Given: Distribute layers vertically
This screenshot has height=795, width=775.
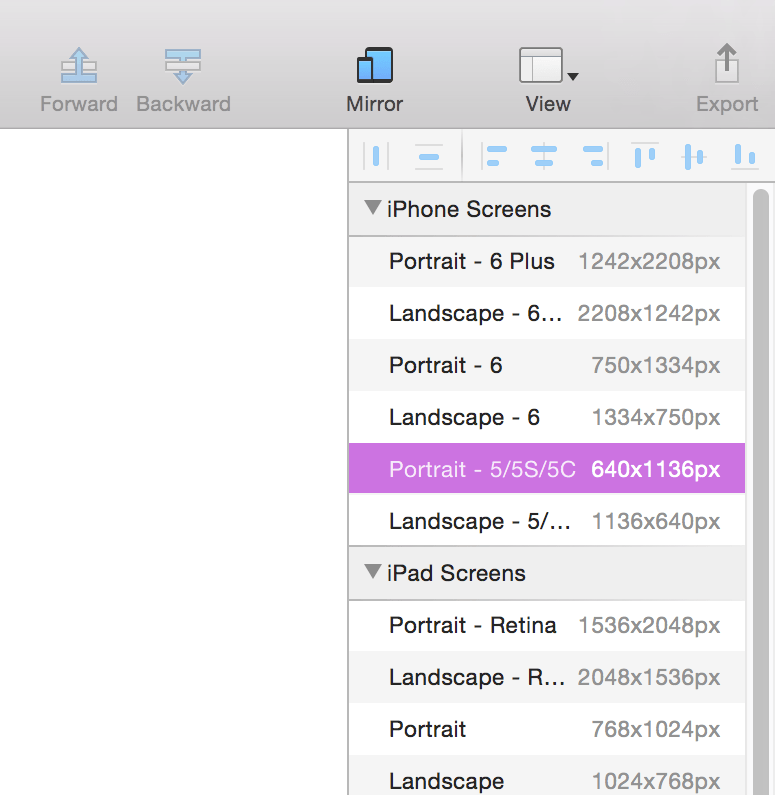Looking at the screenshot, I should [x=429, y=156].
